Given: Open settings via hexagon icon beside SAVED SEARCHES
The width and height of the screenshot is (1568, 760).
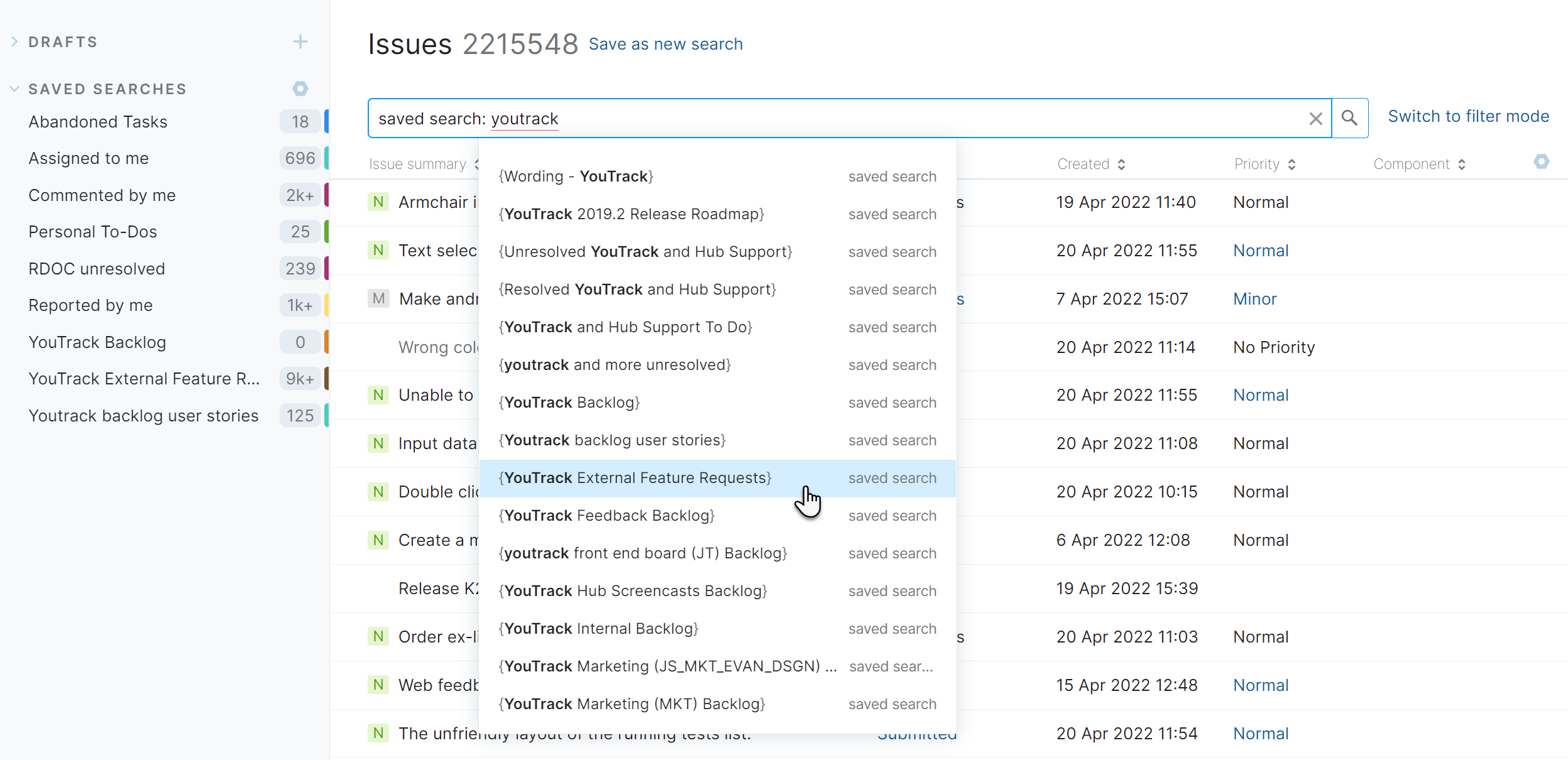Looking at the screenshot, I should pos(300,89).
